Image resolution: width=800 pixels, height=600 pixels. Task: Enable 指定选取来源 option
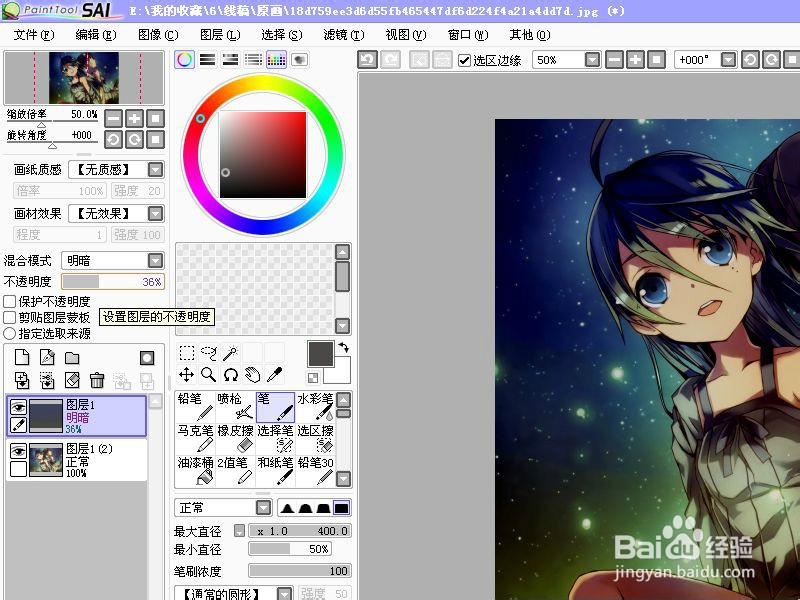click(10, 334)
